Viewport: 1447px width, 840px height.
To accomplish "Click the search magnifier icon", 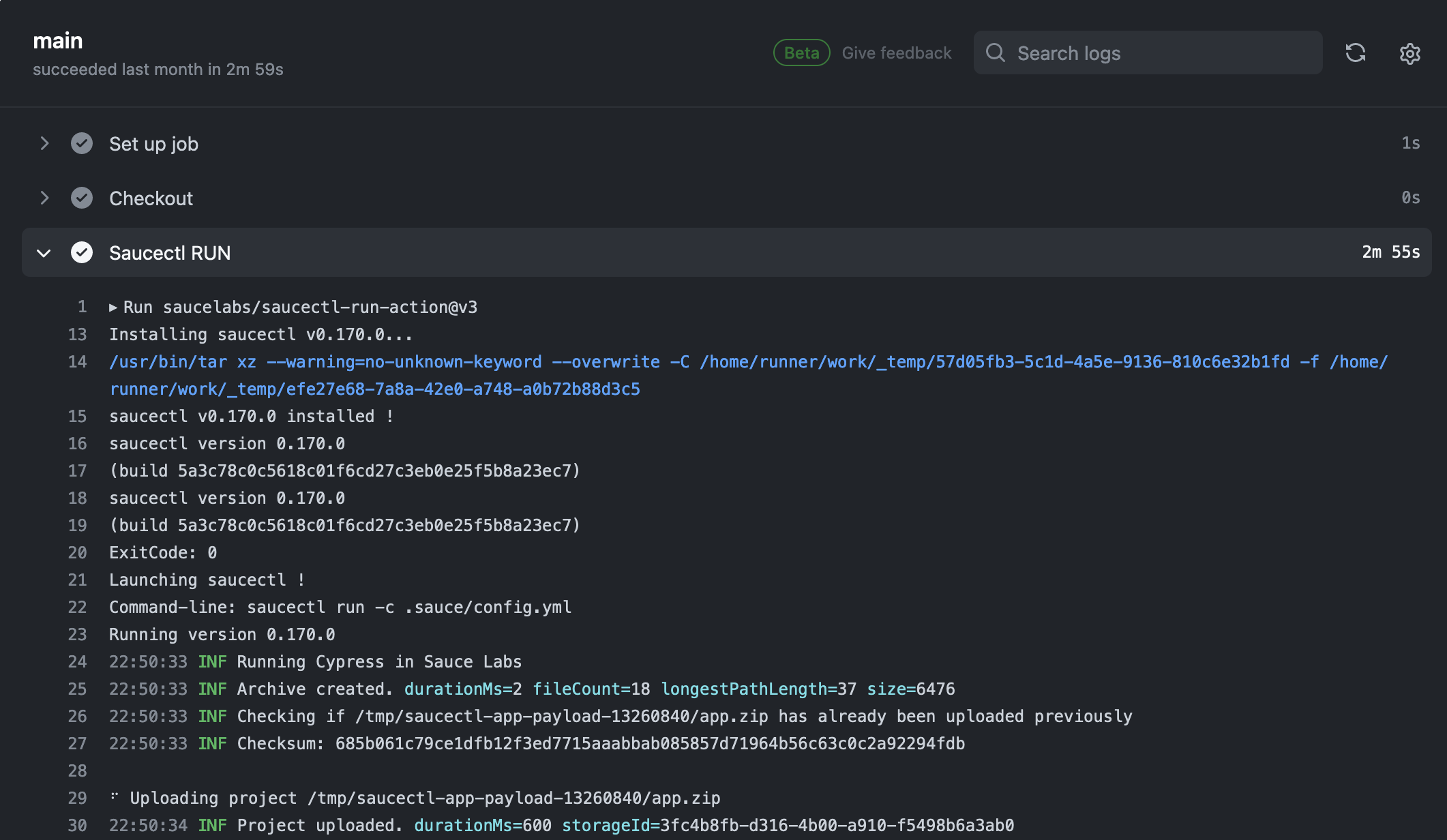I will 996,52.
